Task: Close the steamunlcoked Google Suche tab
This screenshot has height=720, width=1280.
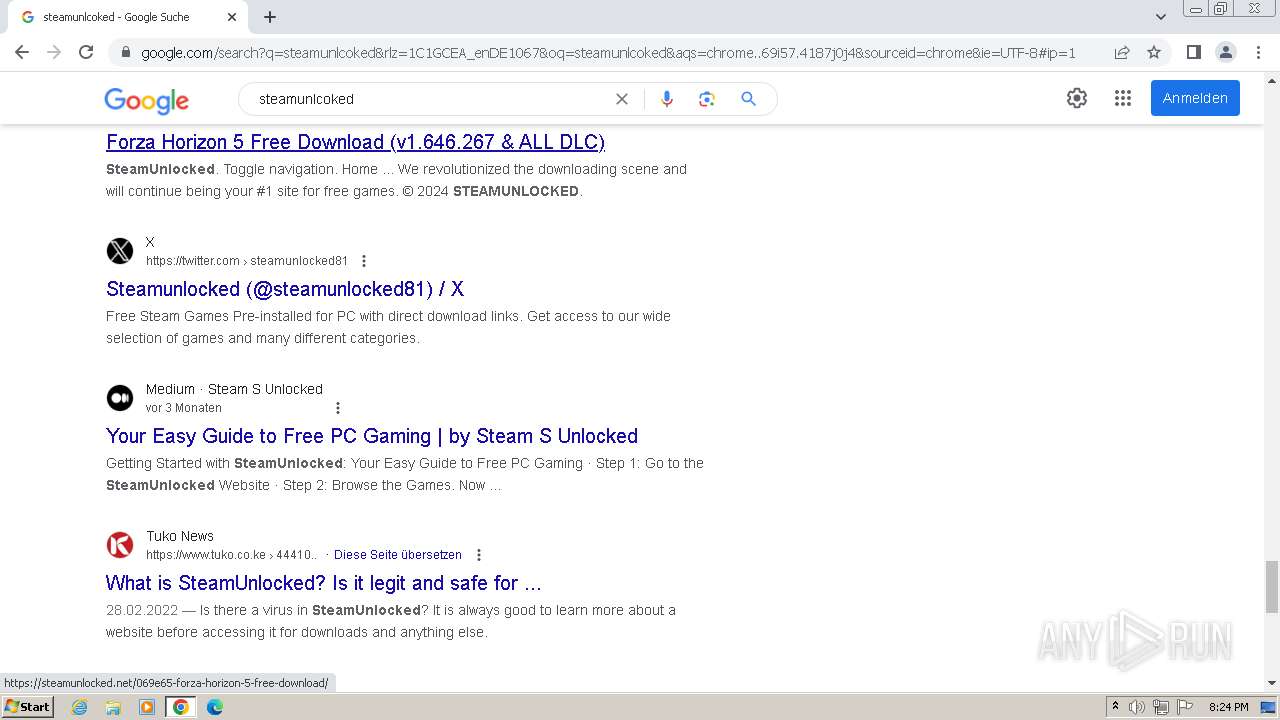Action: click(x=232, y=17)
